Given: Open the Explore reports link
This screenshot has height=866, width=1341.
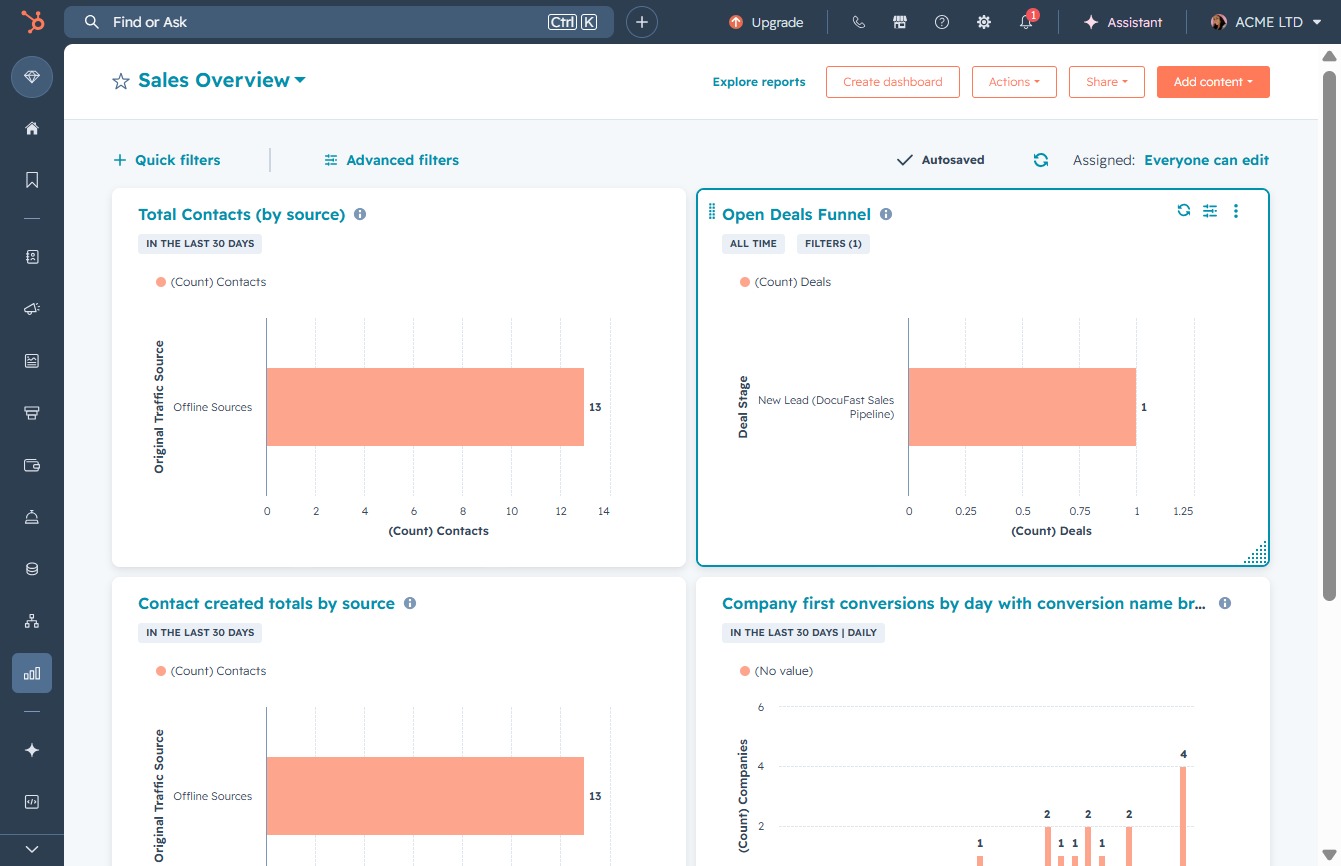Looking at the screenshot, I should click(759, 82).
